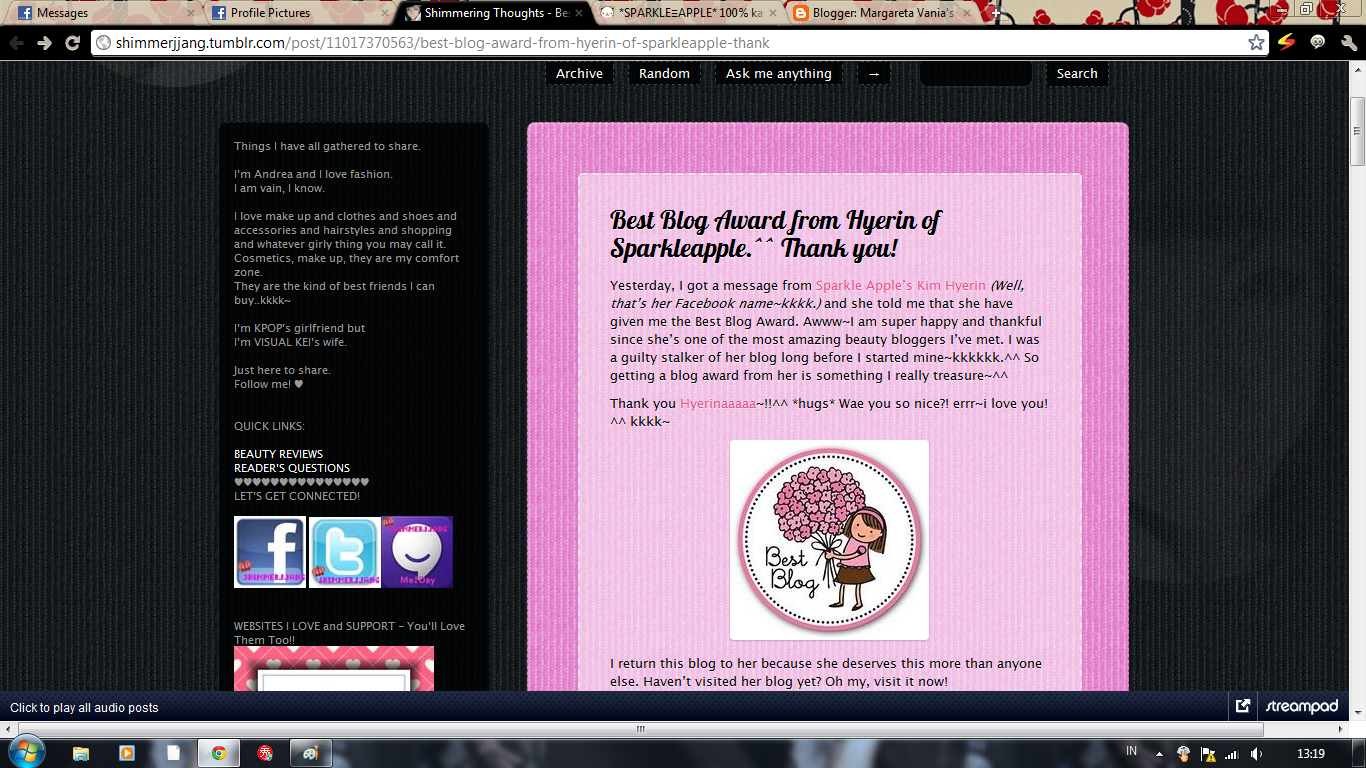Open Chrome's wrench settings icon
Screen dimensions: 1366x768
(1351, 43)
